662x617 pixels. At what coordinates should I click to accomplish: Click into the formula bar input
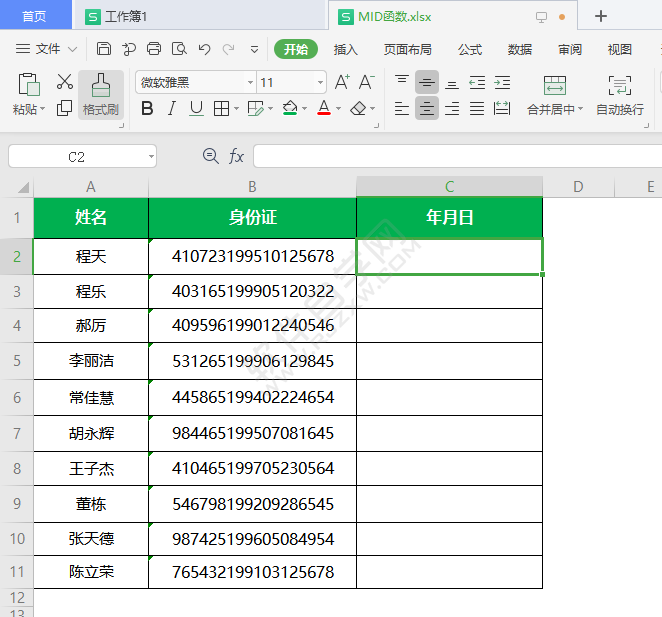click(x=458, y=156)
